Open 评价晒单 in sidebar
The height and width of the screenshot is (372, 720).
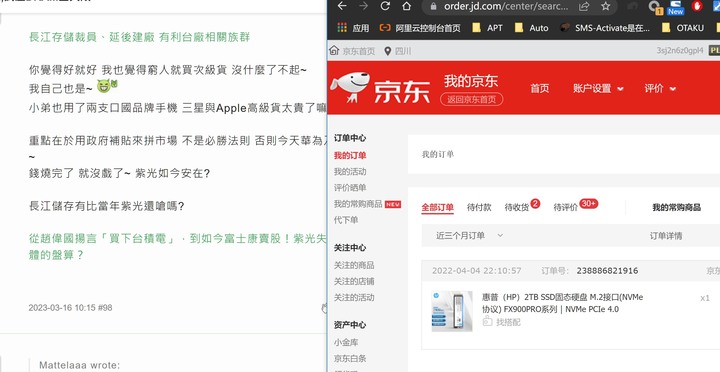350,188
